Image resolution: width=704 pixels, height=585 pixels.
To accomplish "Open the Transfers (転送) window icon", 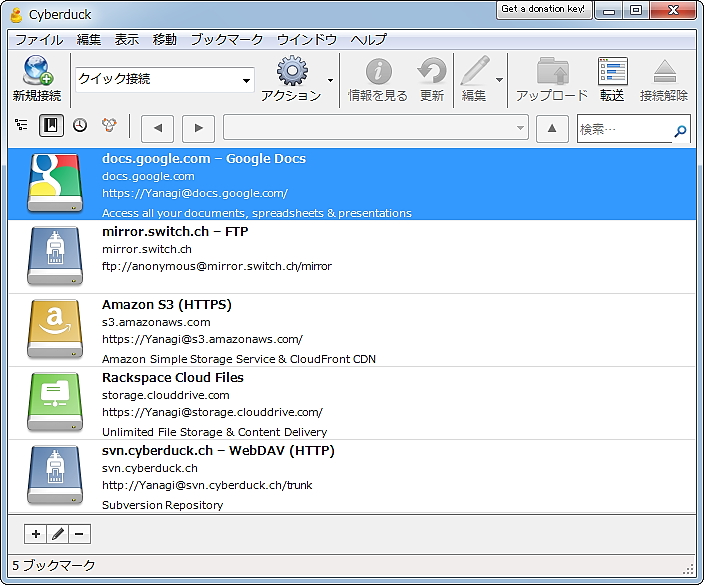I will tap(612, 71).
